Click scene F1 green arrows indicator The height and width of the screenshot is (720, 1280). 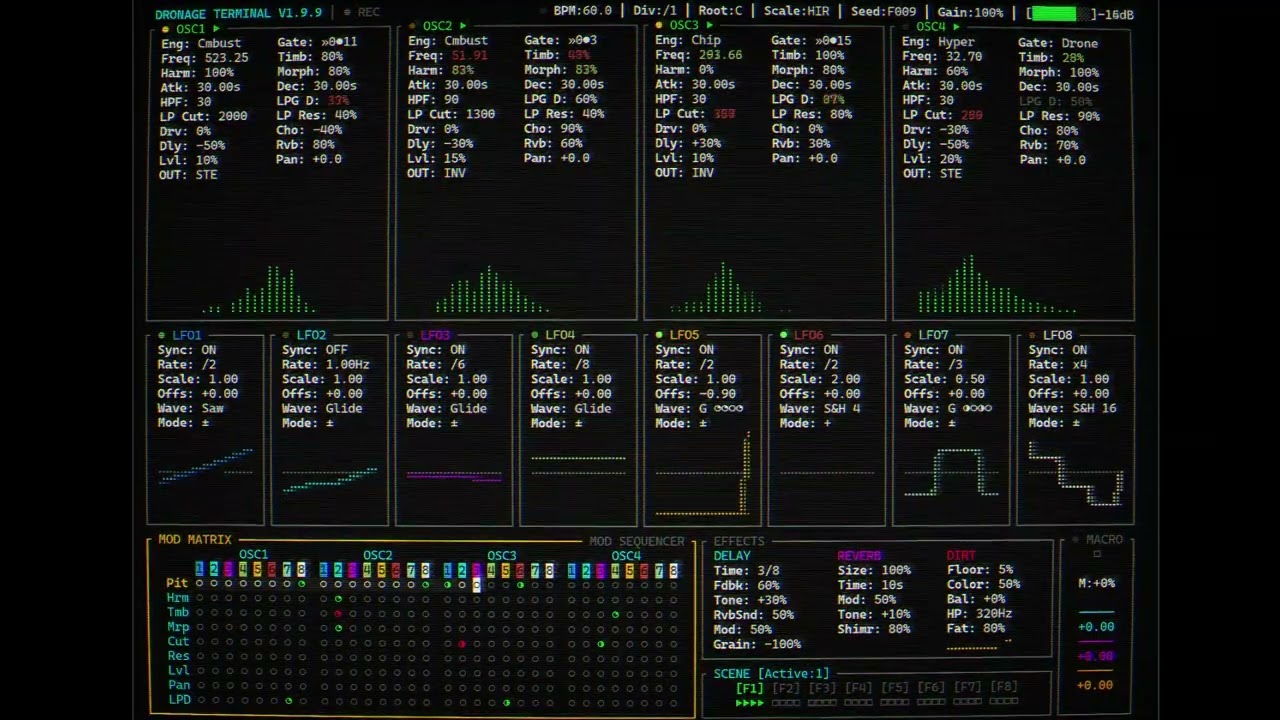750,703
